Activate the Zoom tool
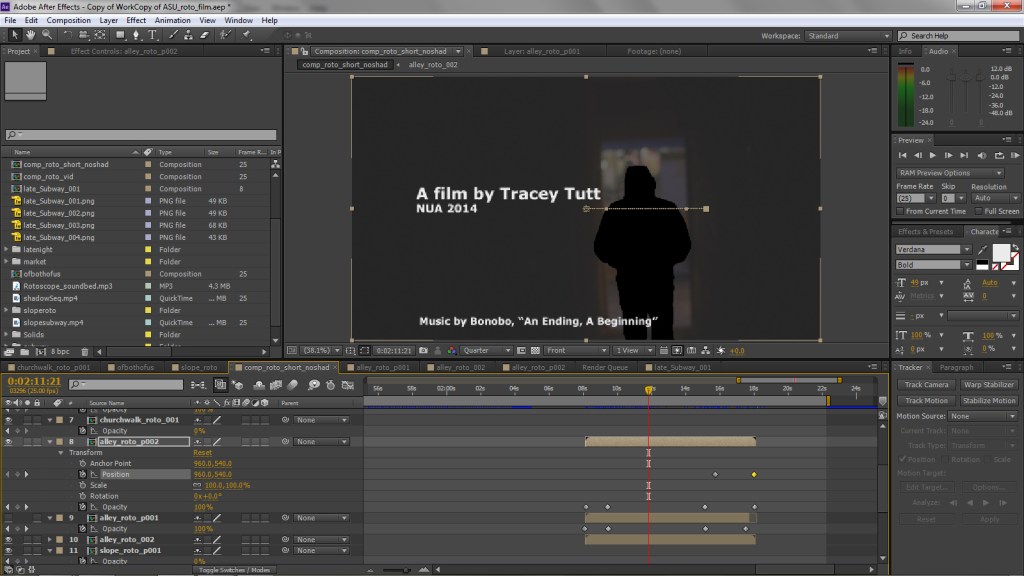The width and height of the screenshot is (1024, 576). 47,36
